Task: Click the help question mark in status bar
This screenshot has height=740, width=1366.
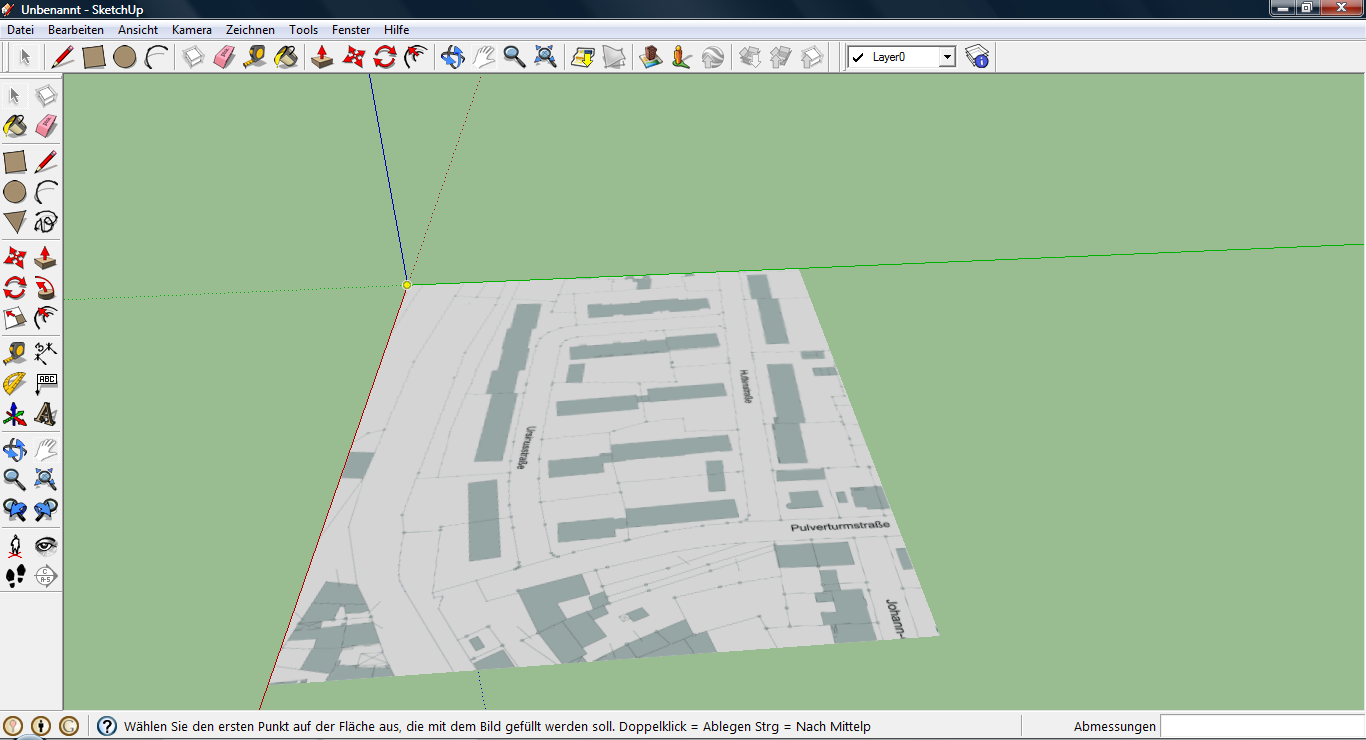Action: click(x=107, y=726)
